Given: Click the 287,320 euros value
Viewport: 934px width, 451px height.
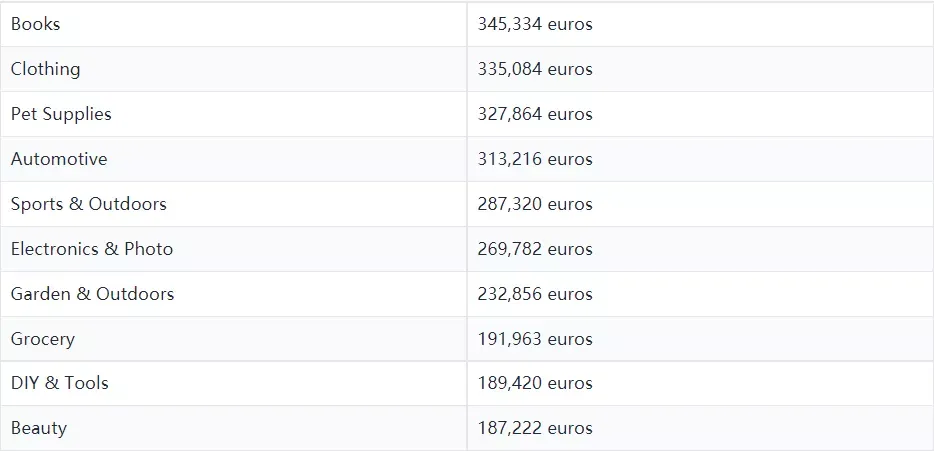Looking at the screenshot, I should click(535, 204).
